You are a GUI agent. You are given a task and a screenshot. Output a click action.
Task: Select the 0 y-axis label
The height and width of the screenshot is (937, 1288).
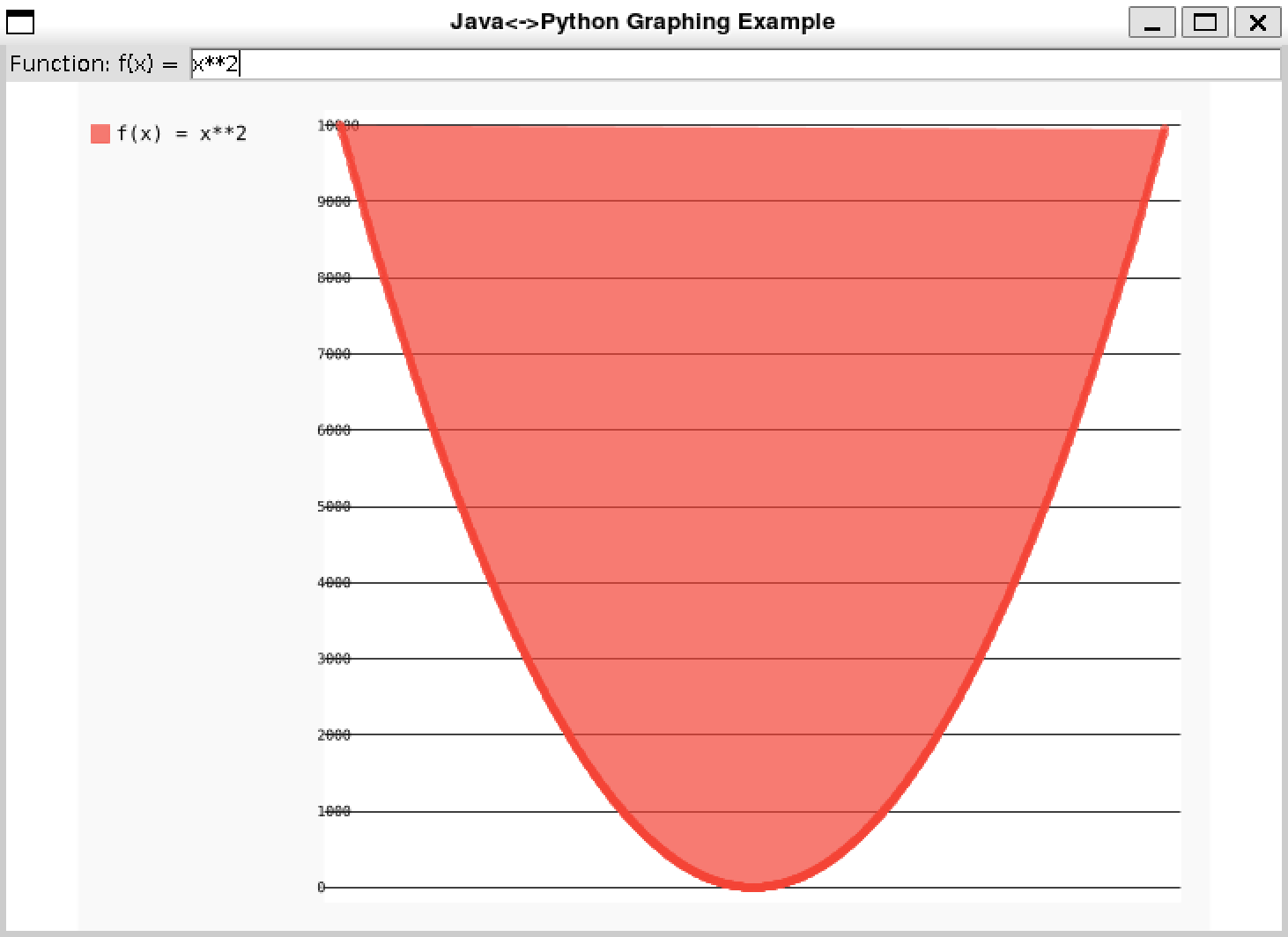[322, 888]
